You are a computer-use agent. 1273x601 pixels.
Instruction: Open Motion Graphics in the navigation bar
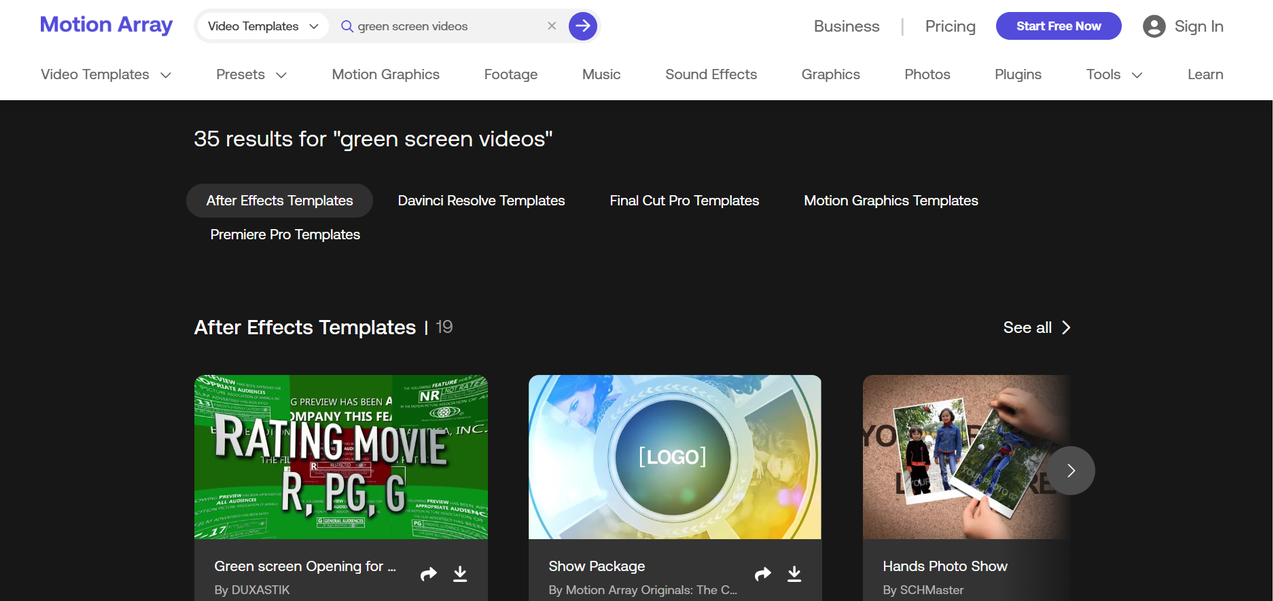click(386, 74)
